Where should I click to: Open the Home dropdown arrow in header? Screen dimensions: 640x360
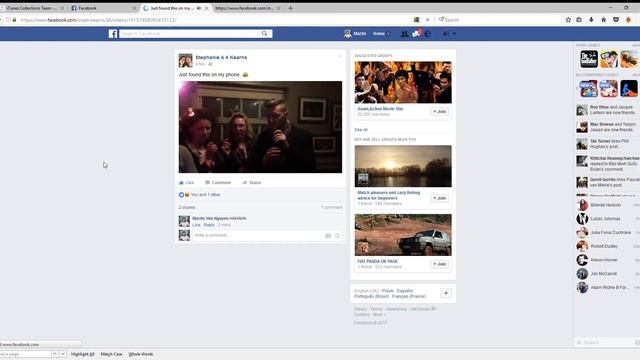click(388, 34)
